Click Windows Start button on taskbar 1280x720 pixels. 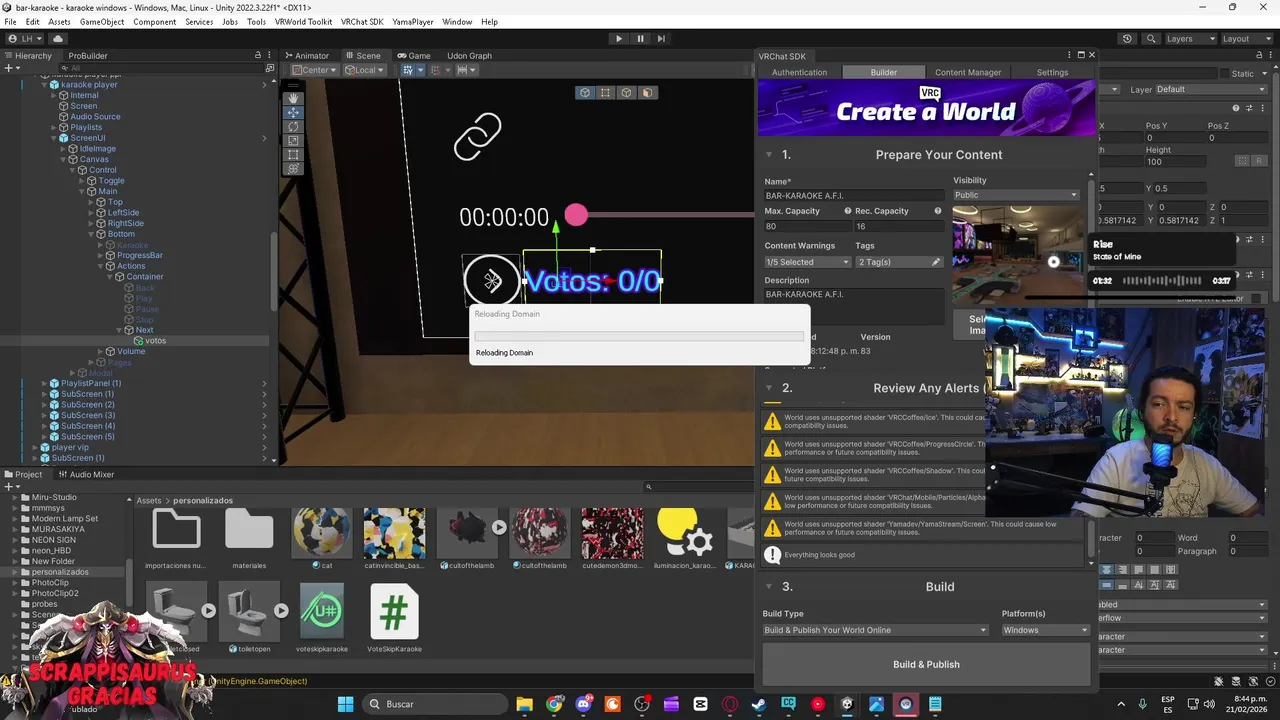345,704
